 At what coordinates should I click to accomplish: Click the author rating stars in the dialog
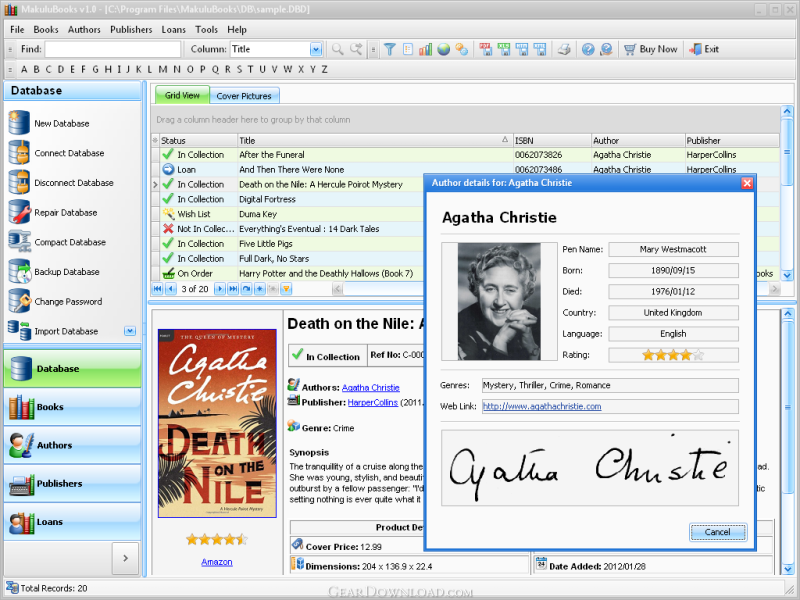[673, 355]
